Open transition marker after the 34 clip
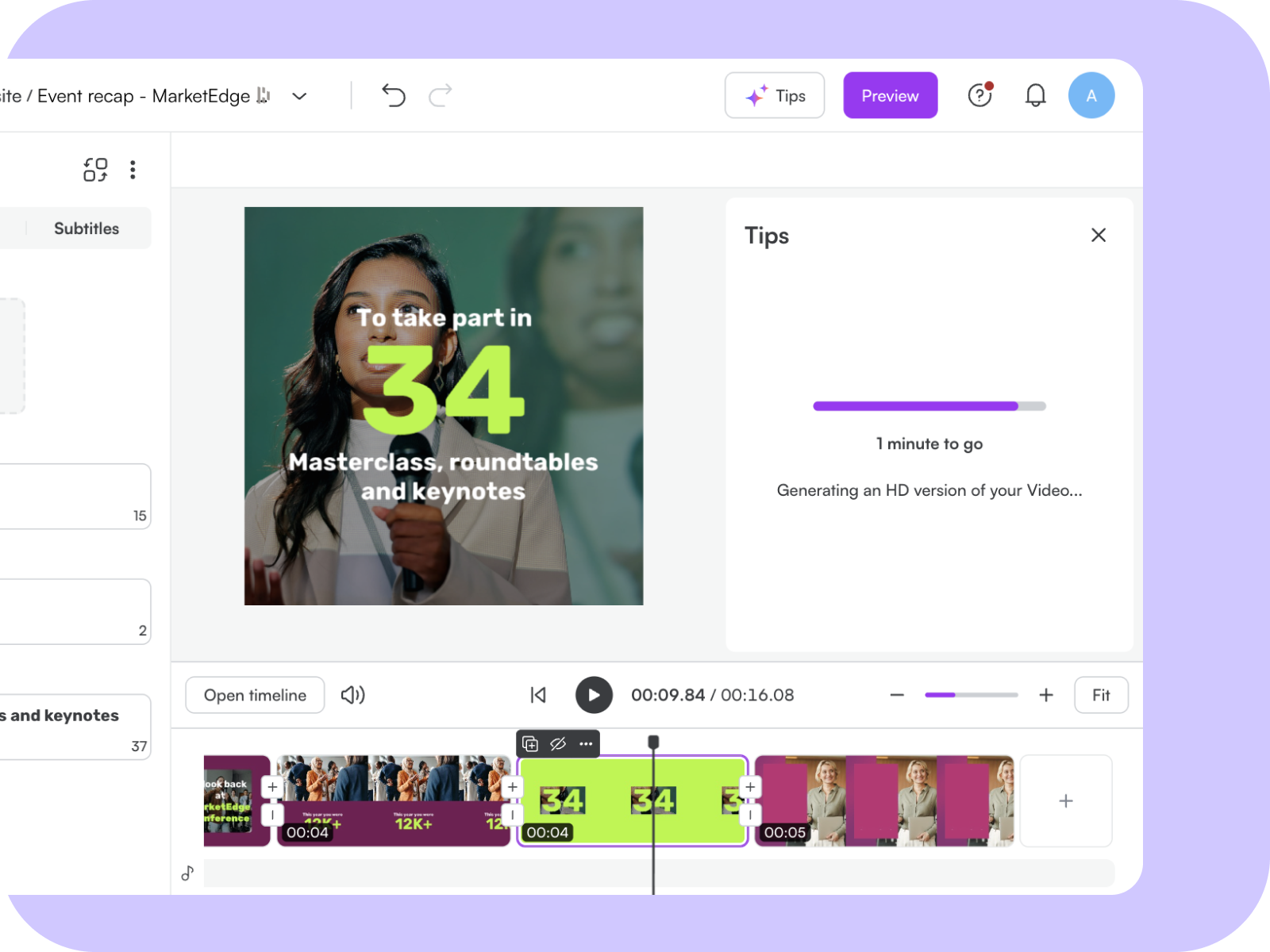 click(x=750, y=815)
